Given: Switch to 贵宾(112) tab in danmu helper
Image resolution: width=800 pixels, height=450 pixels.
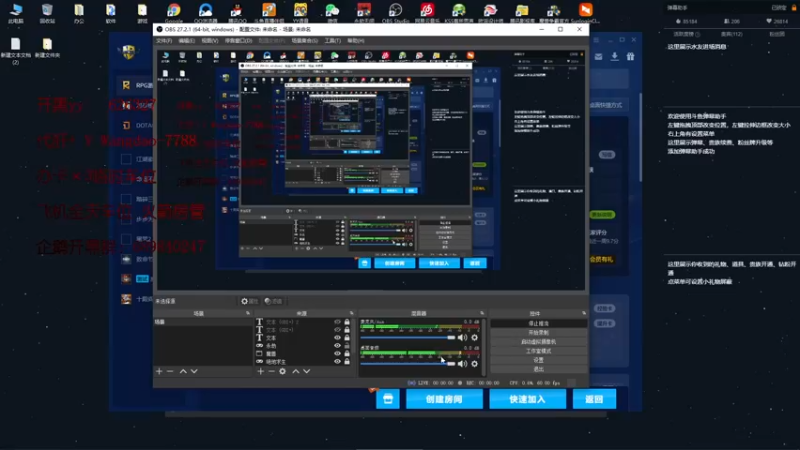Looking at the screenshot, I should pos(732,34).
